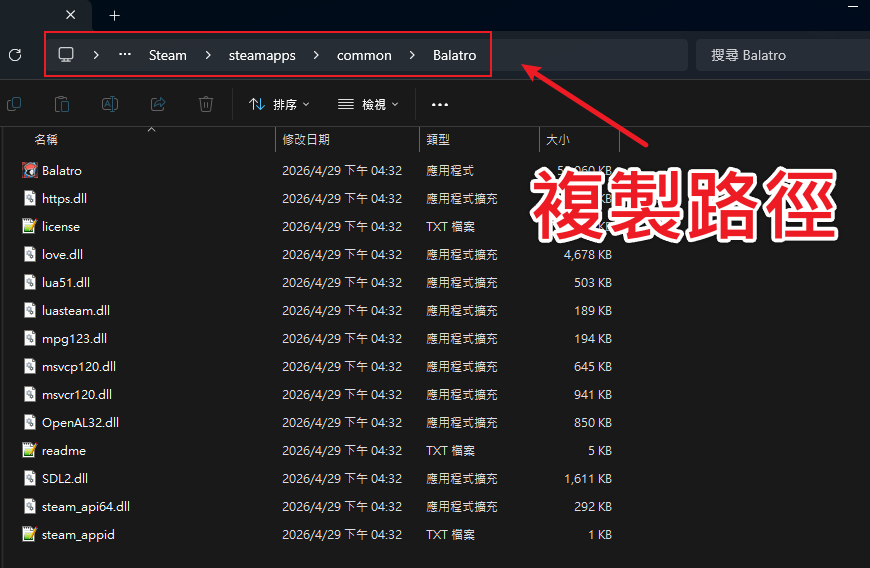Open a new tab with plus button
Image resolution: width=870 pixels, height=568 pixels.
tap(114, 15)
